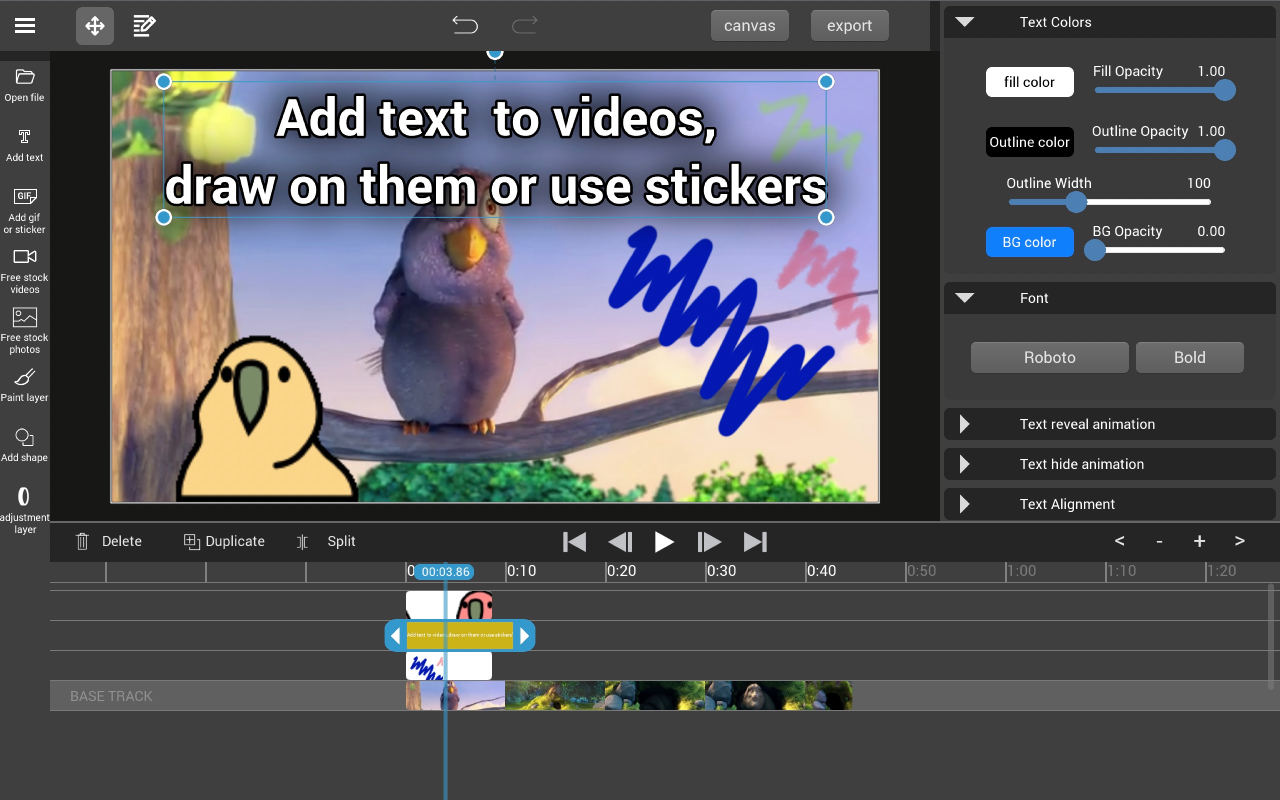
Task: Step forward one frame
Action: point(709,542)
